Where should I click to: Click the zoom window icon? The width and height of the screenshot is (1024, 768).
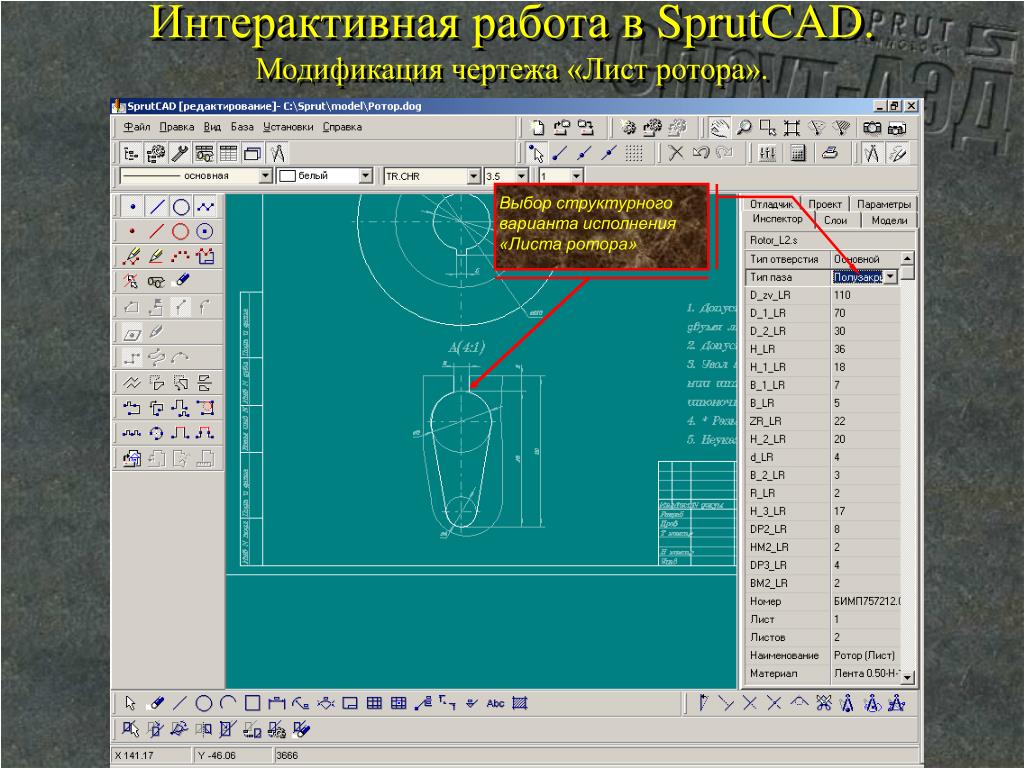pos(768,128)
